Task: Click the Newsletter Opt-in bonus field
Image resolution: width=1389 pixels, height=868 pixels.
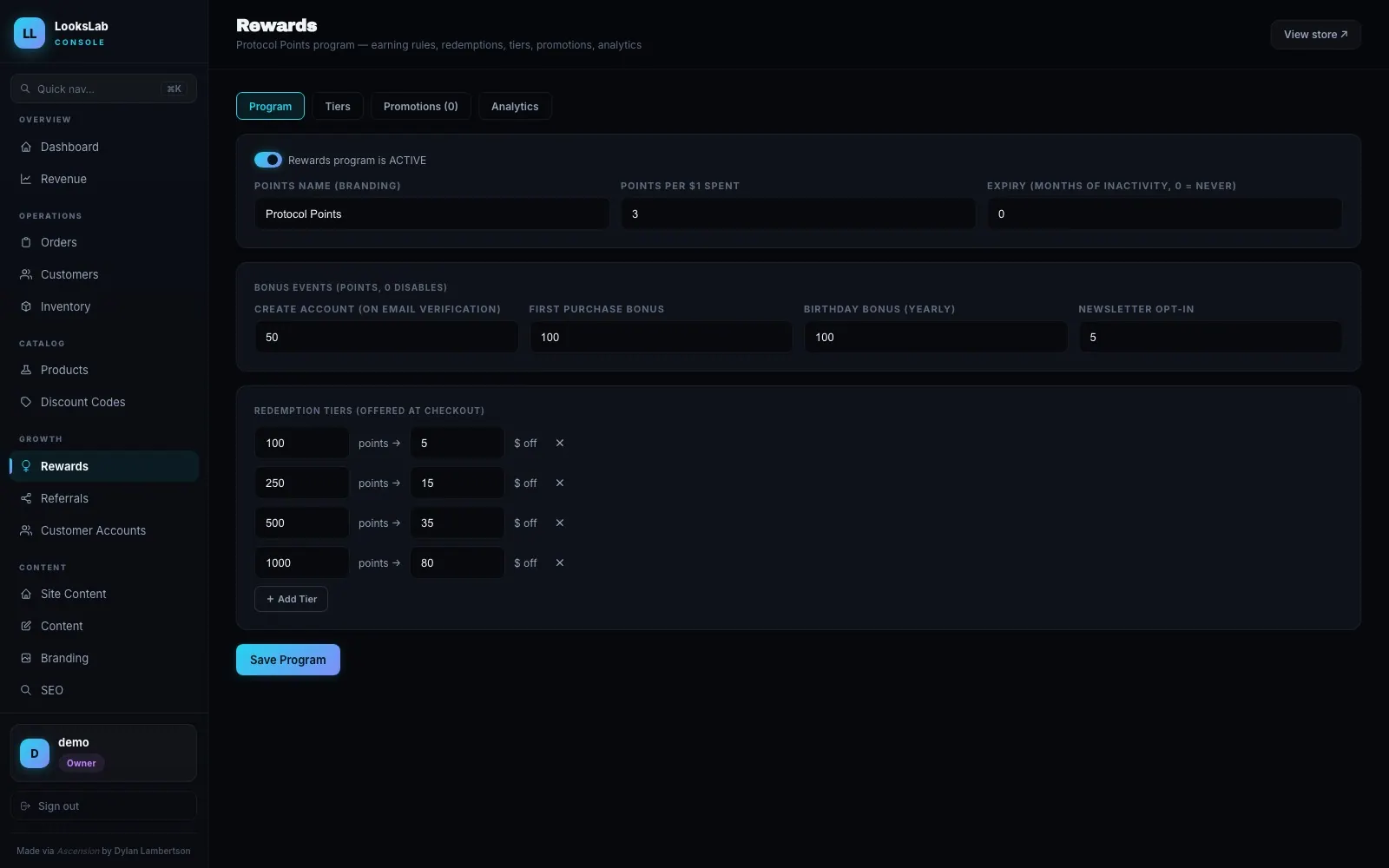Action: [x=1210, y=337]
